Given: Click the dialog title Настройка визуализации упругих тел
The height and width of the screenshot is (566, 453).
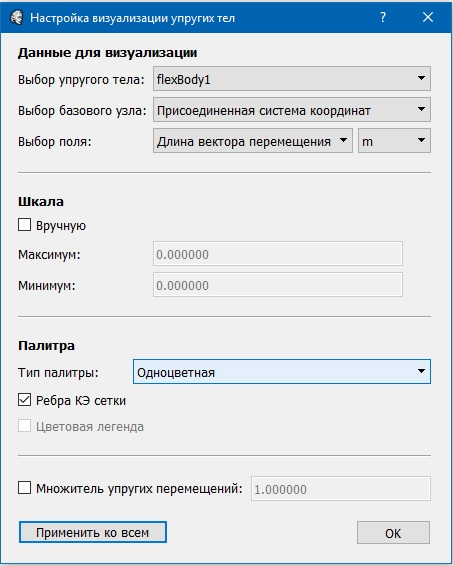Looking at the screenshot, I should 132,18.
